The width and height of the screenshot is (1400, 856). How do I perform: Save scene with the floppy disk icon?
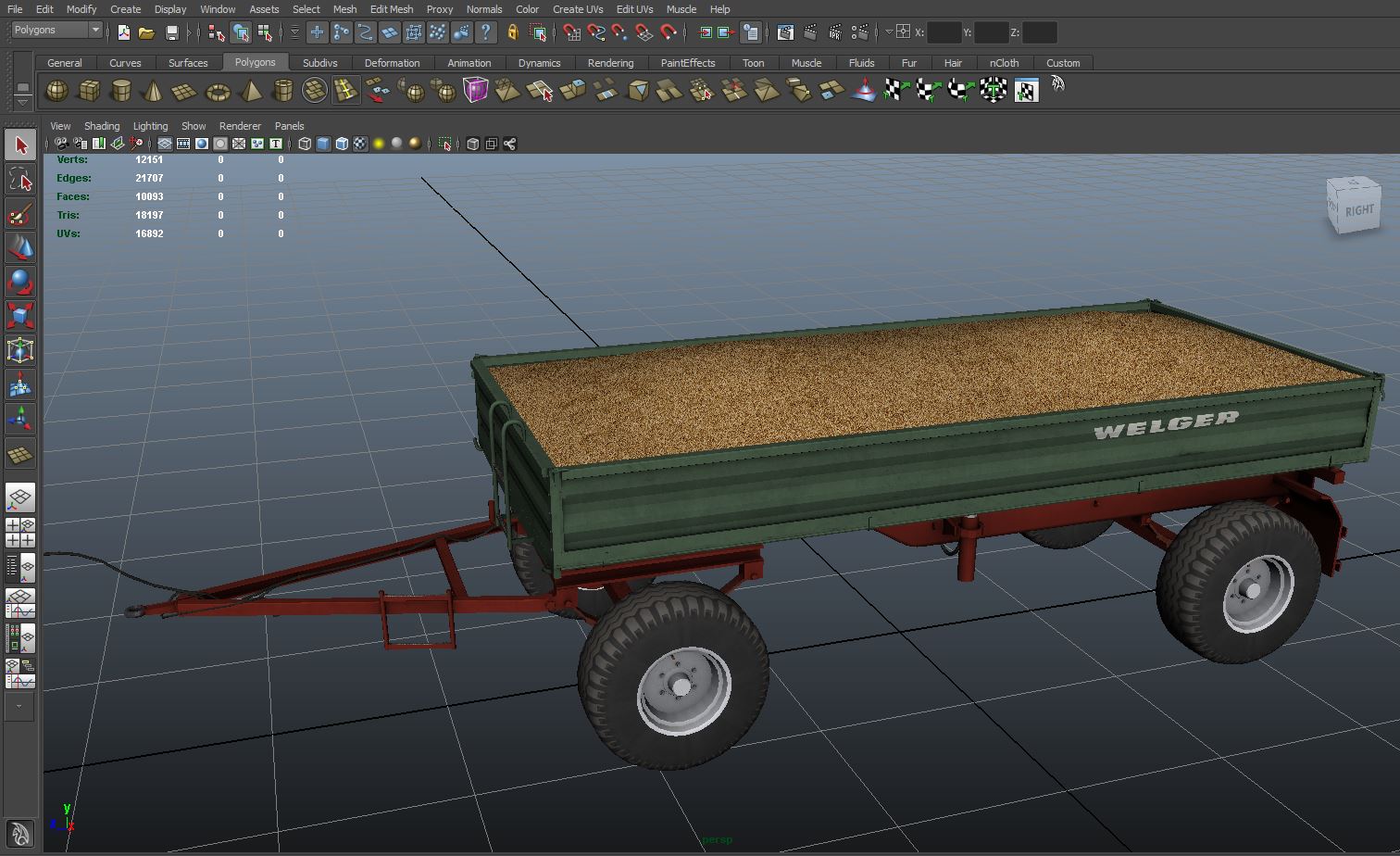(171, 32)
